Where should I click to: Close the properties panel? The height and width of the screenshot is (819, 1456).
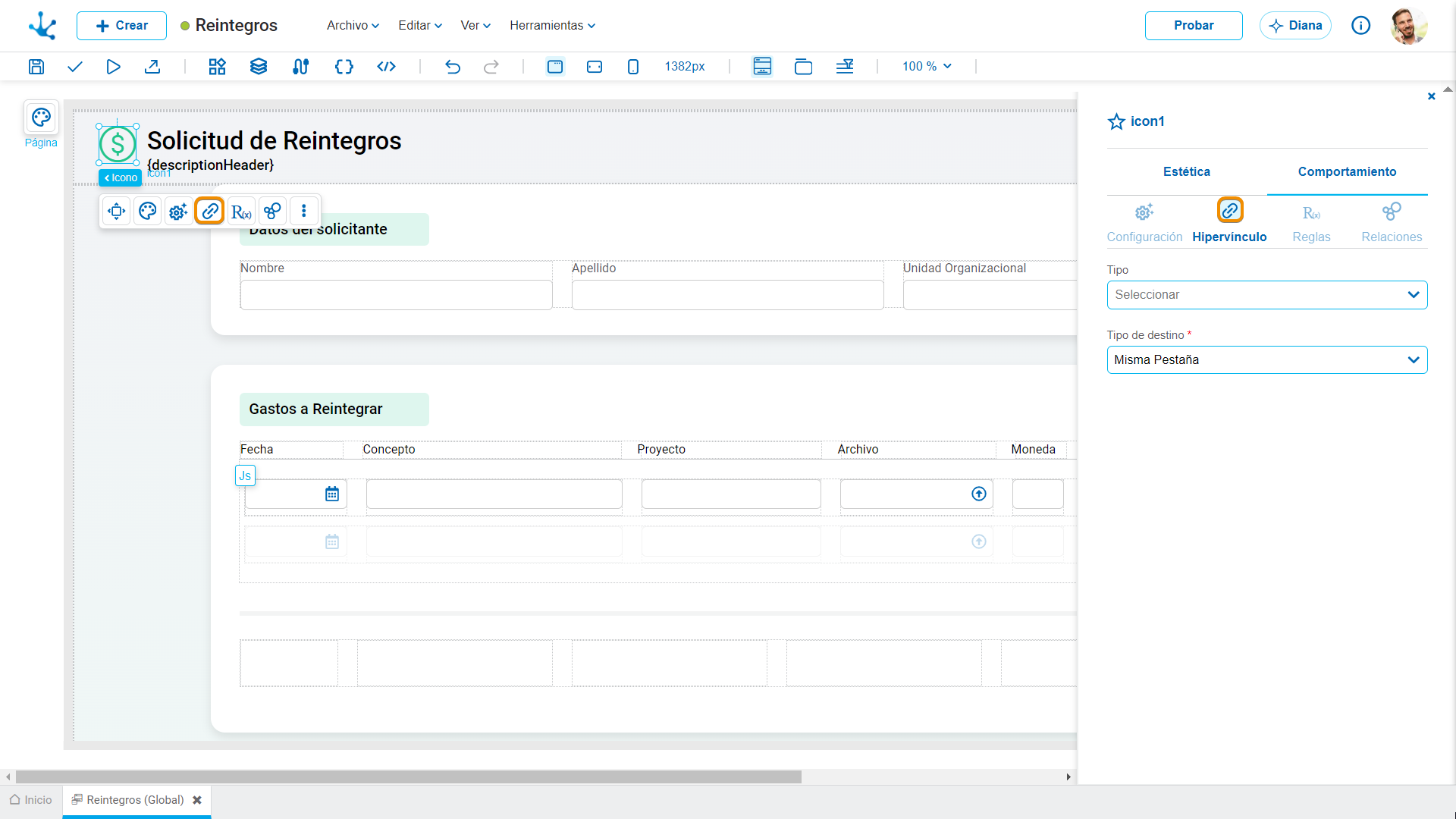click(1431, 96)
